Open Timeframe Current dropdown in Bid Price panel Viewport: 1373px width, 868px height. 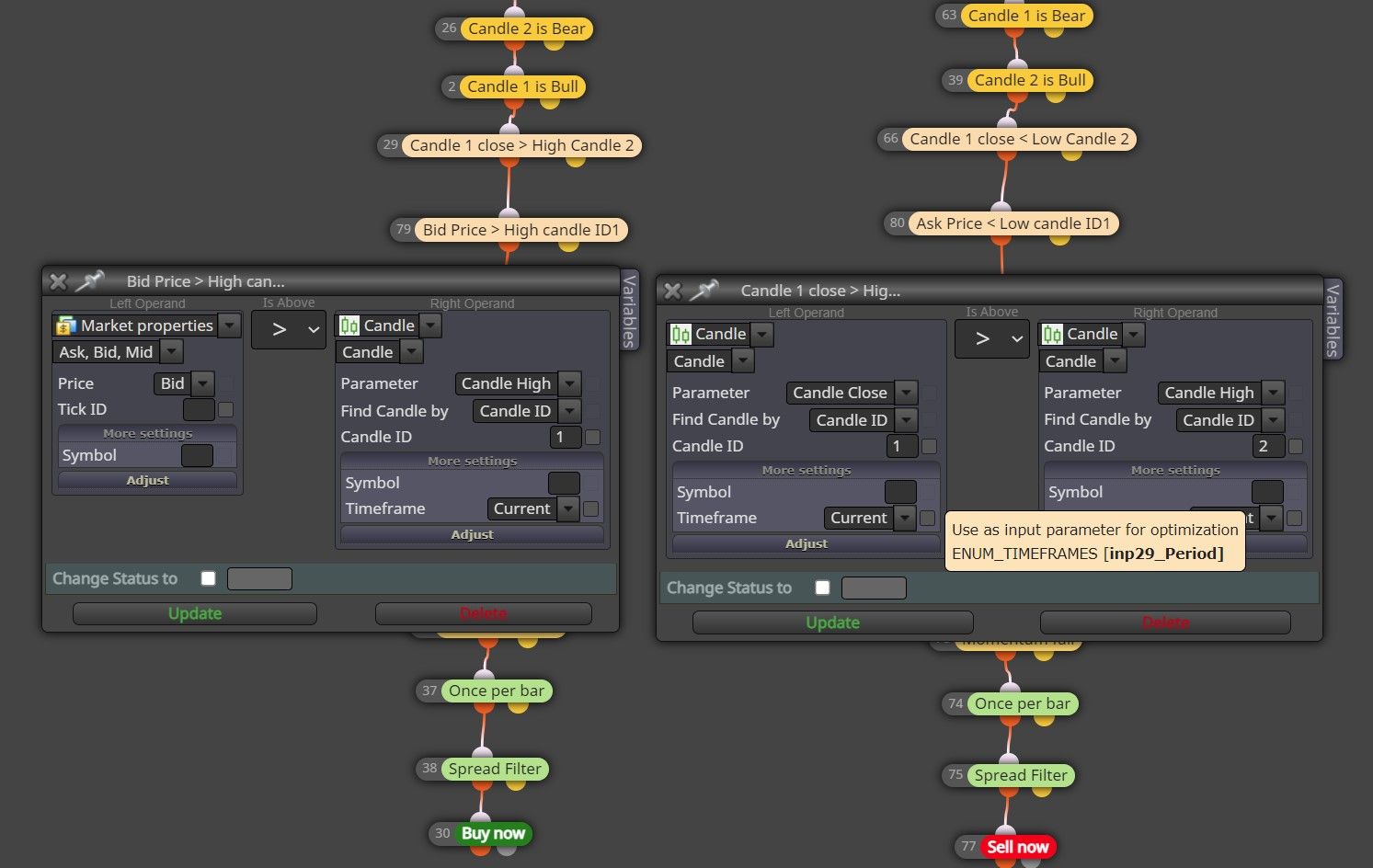point(569,508)
